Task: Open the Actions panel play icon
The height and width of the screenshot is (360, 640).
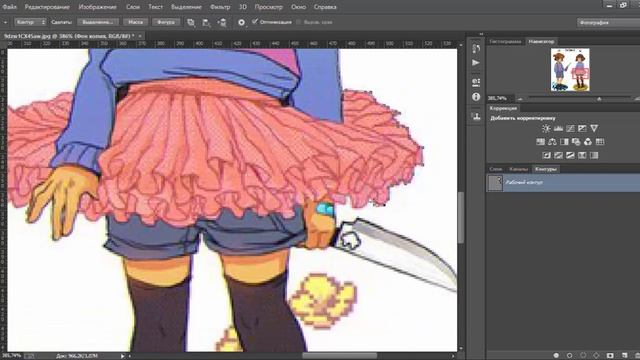Action: click(476, 63)
